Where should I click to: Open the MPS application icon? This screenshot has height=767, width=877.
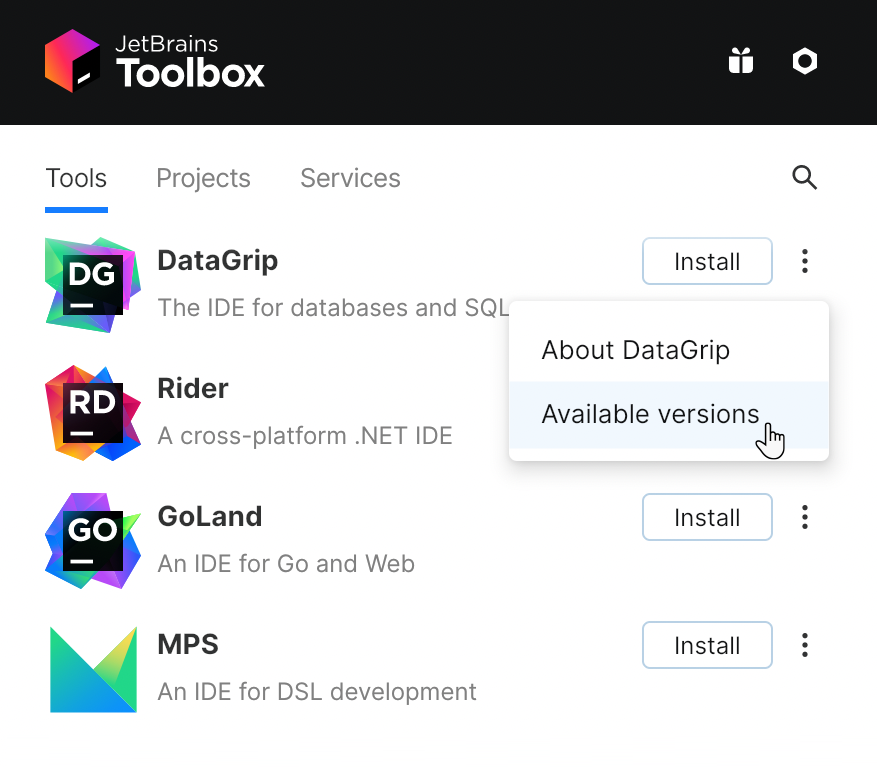[x=92, y=667]
